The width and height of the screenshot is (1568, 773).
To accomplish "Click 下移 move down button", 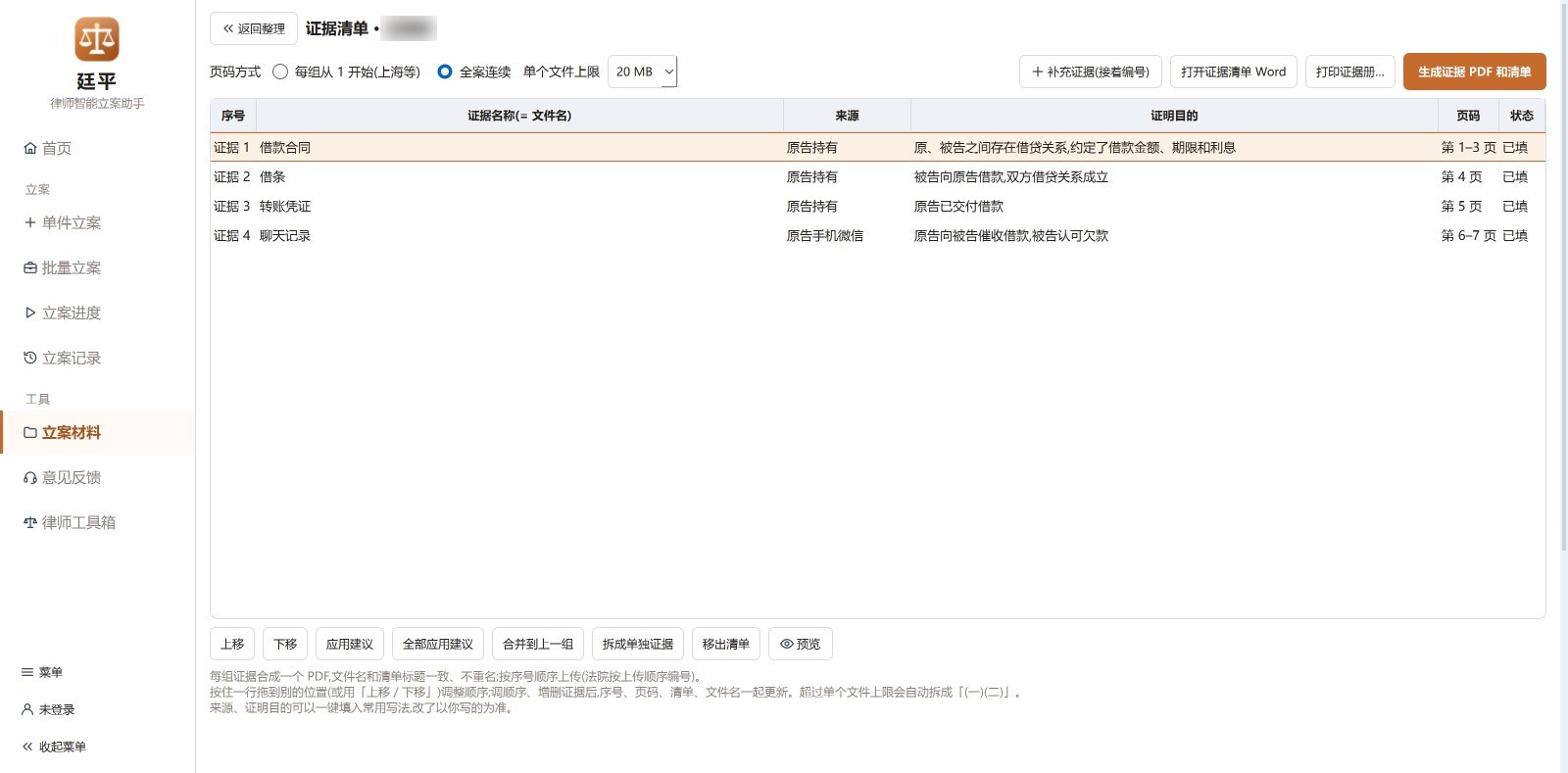I will point(285,644).
